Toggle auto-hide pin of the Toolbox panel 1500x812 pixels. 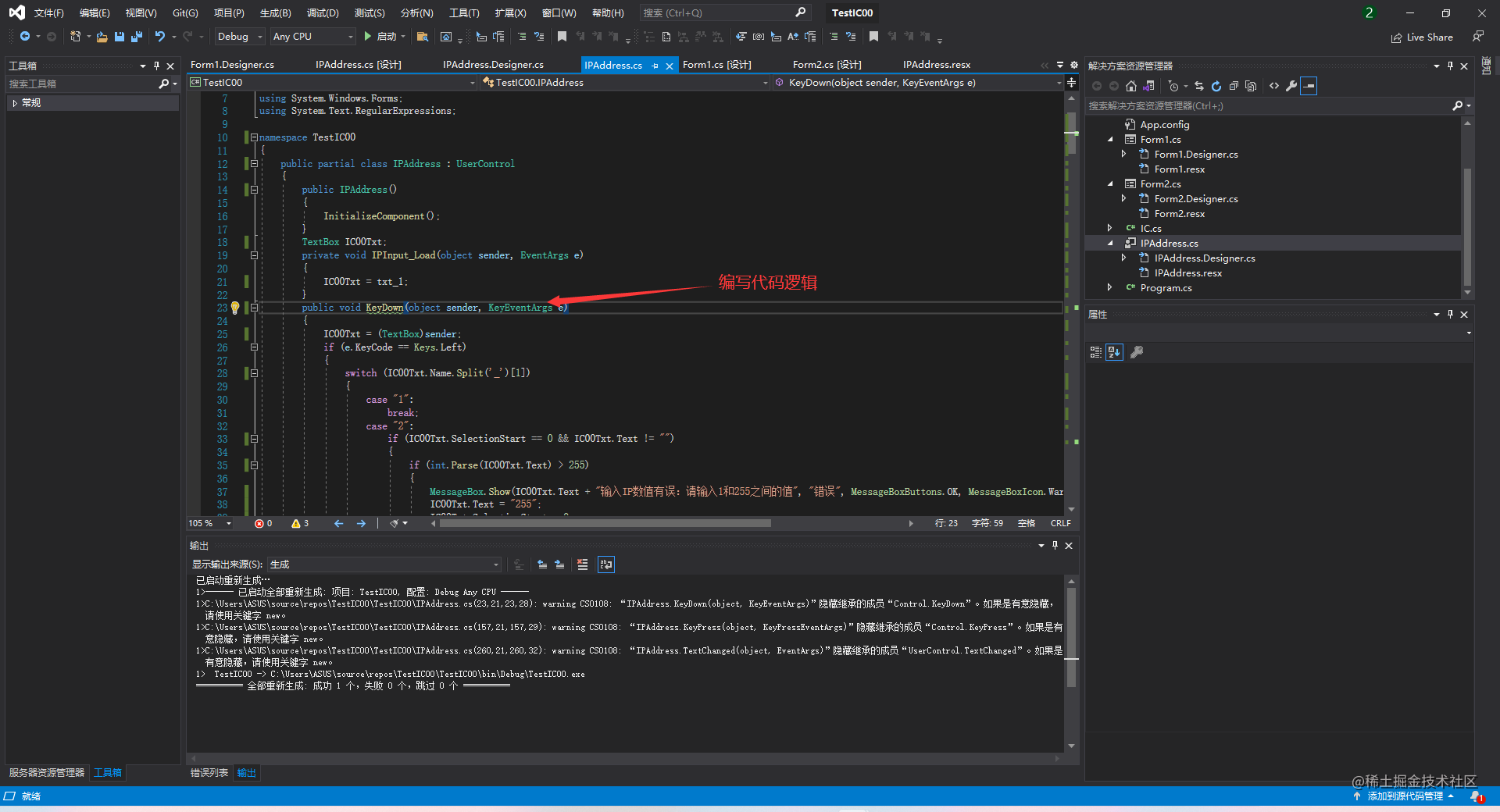click(156, 66)
